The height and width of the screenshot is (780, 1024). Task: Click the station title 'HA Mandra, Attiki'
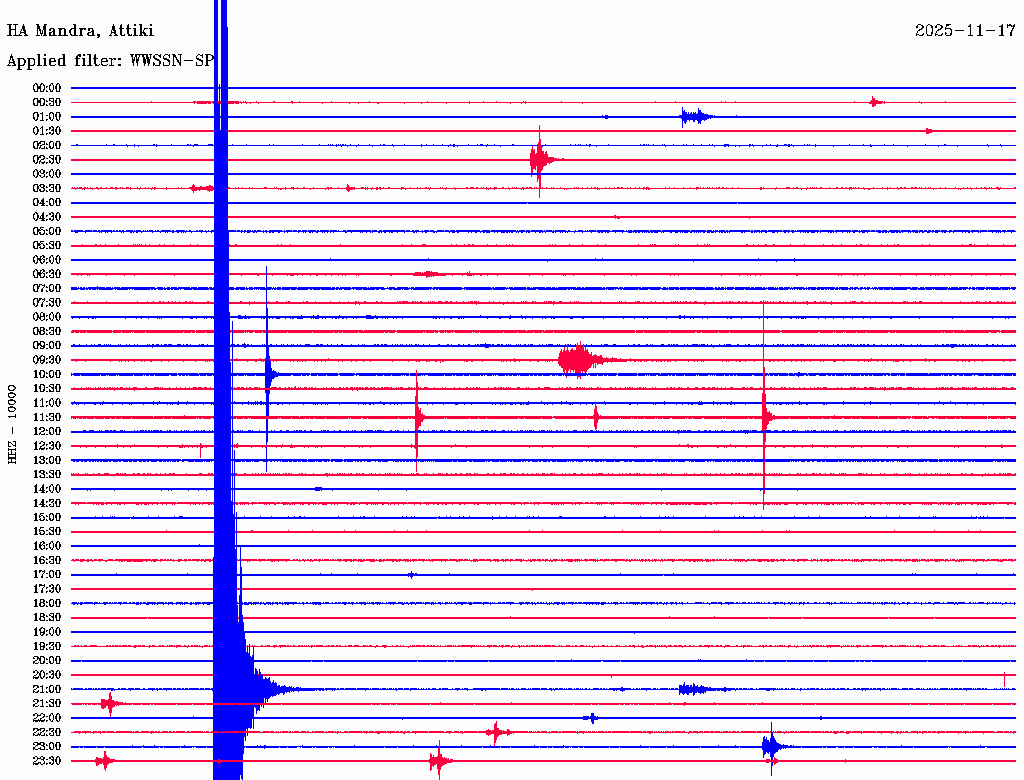tap(80, 31)
